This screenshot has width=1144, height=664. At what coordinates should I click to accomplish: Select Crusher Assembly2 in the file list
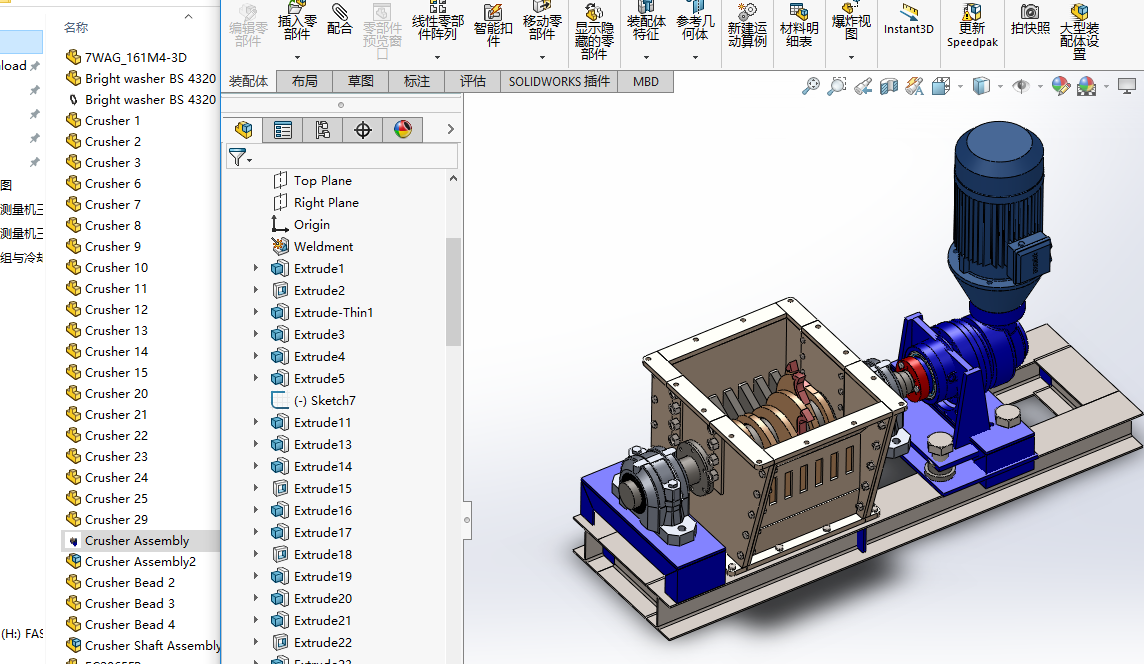click(139, 561)
